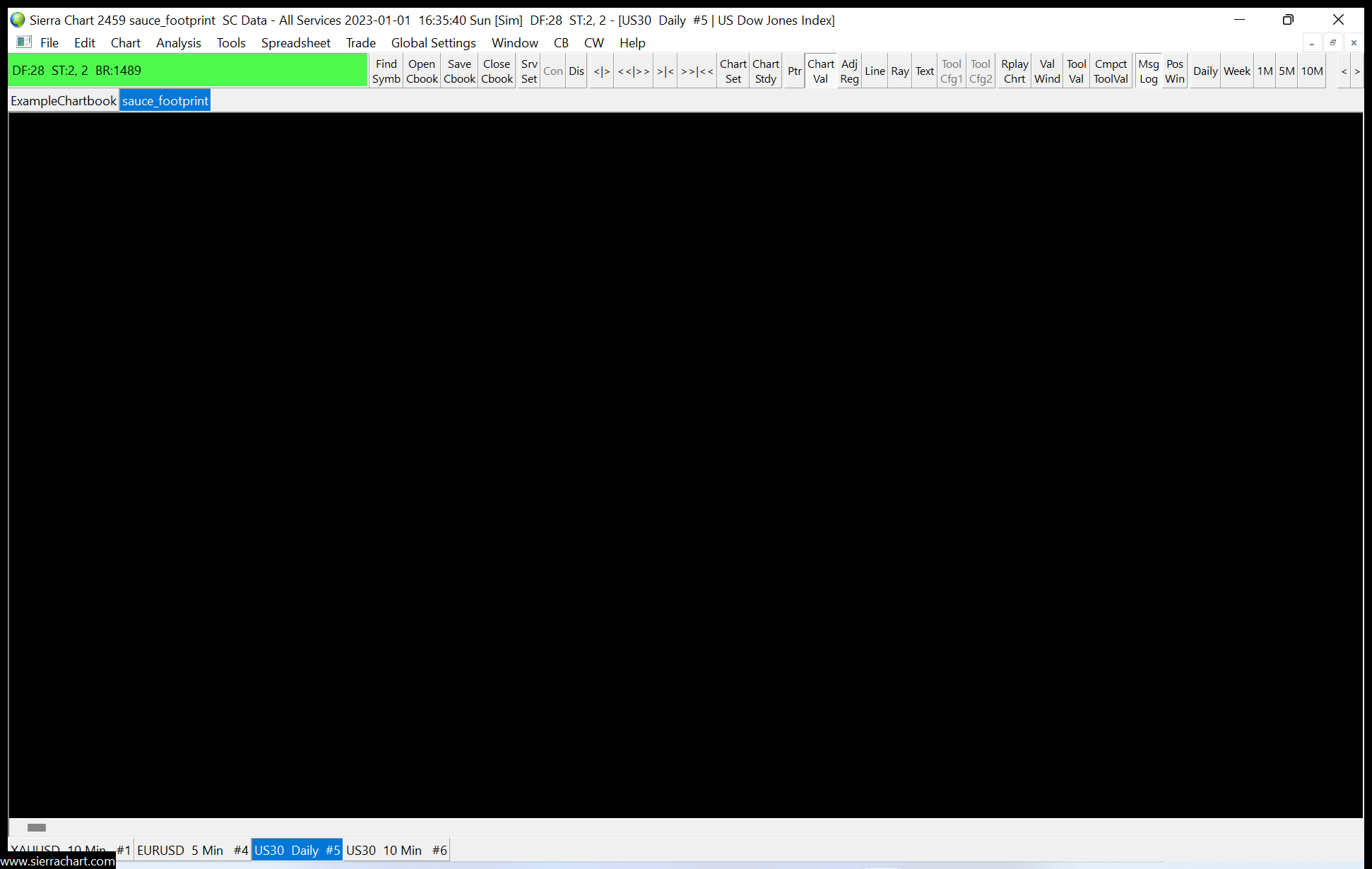The width and height of the screenshot is (1372, 869).
Task: Open the Analysis menu
Action: (x=178, y=43)
